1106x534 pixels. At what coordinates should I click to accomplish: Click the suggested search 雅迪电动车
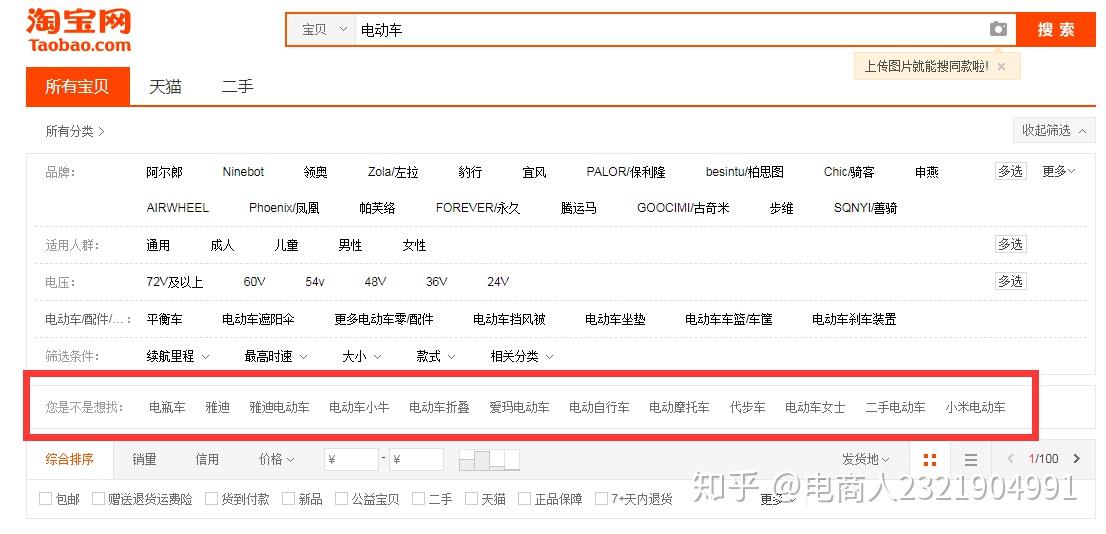pos(279,408)
